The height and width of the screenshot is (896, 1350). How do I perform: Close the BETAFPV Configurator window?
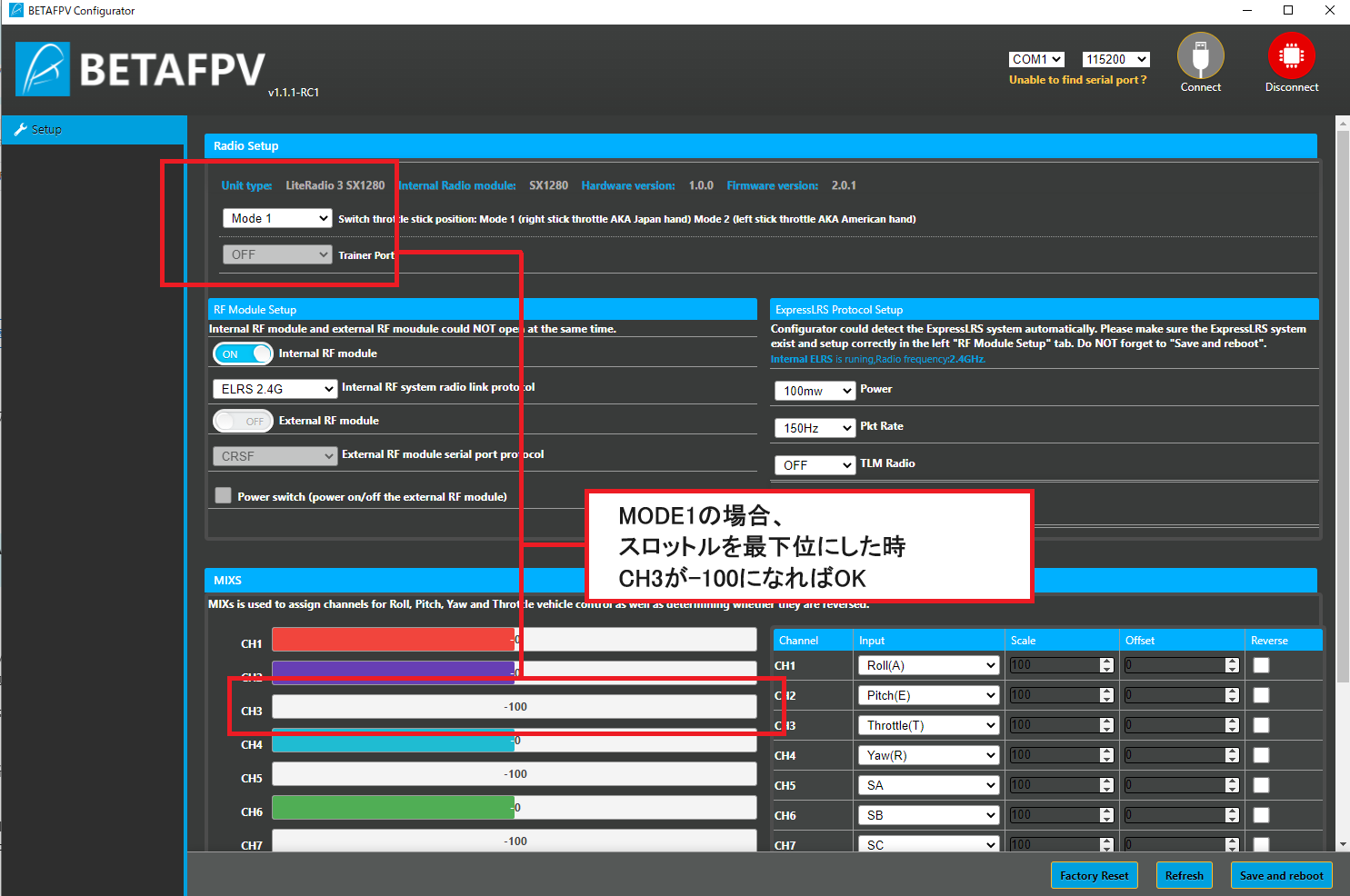pyautogui.click(x=1329, y=11)
